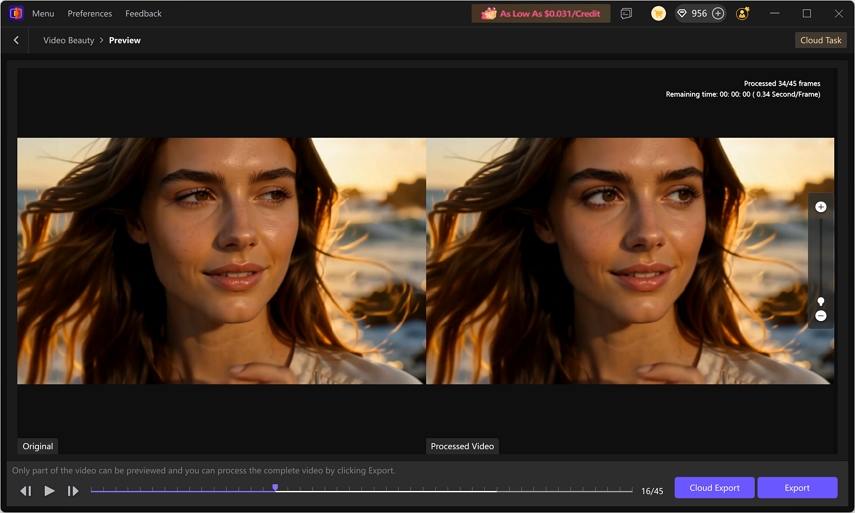This screenshot has height=513, width=855.
Task: Click the Processed Video preview
Action: pos(630,261)
